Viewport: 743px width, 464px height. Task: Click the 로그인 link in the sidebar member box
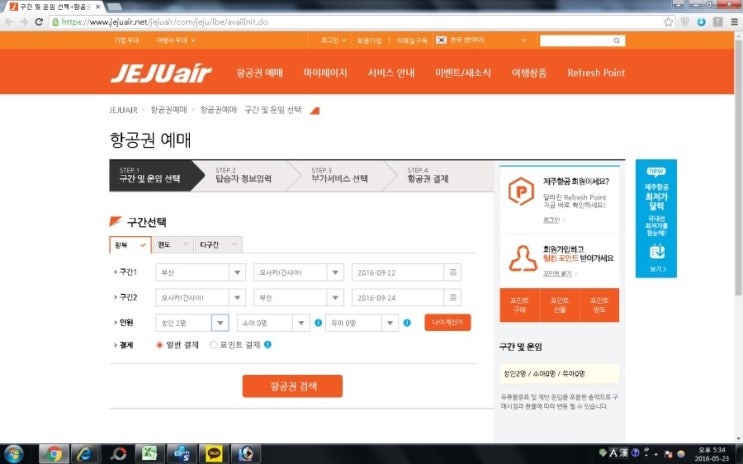[x=552, y=220]
